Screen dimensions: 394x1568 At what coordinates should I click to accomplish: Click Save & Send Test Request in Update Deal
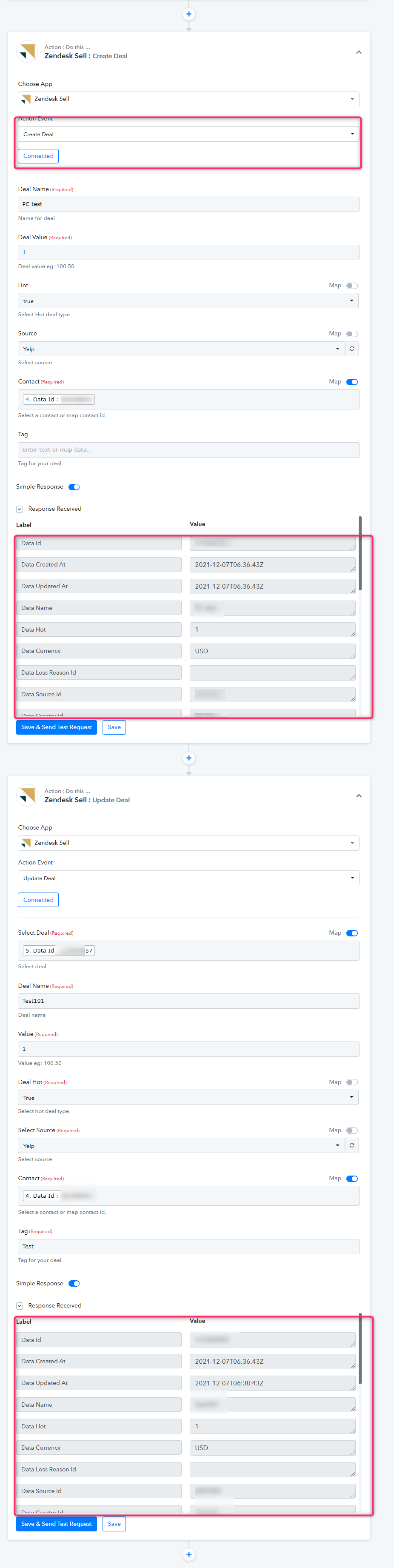point(57,1524)
